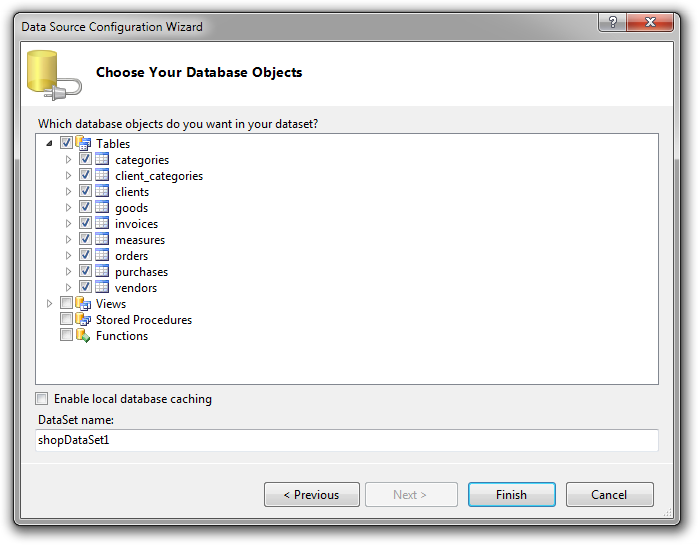Uncheck the Tables root checkbox
699x545 pixels.
66,143
